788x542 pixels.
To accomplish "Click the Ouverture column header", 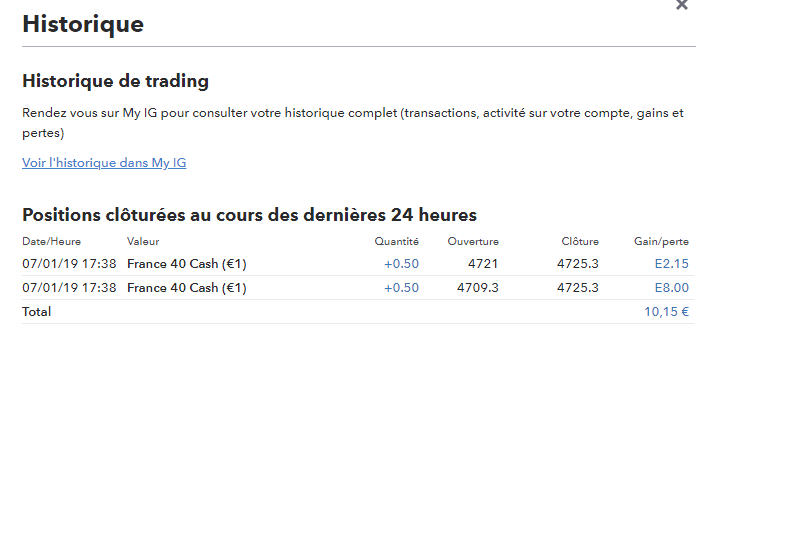I will coord(473,241).
